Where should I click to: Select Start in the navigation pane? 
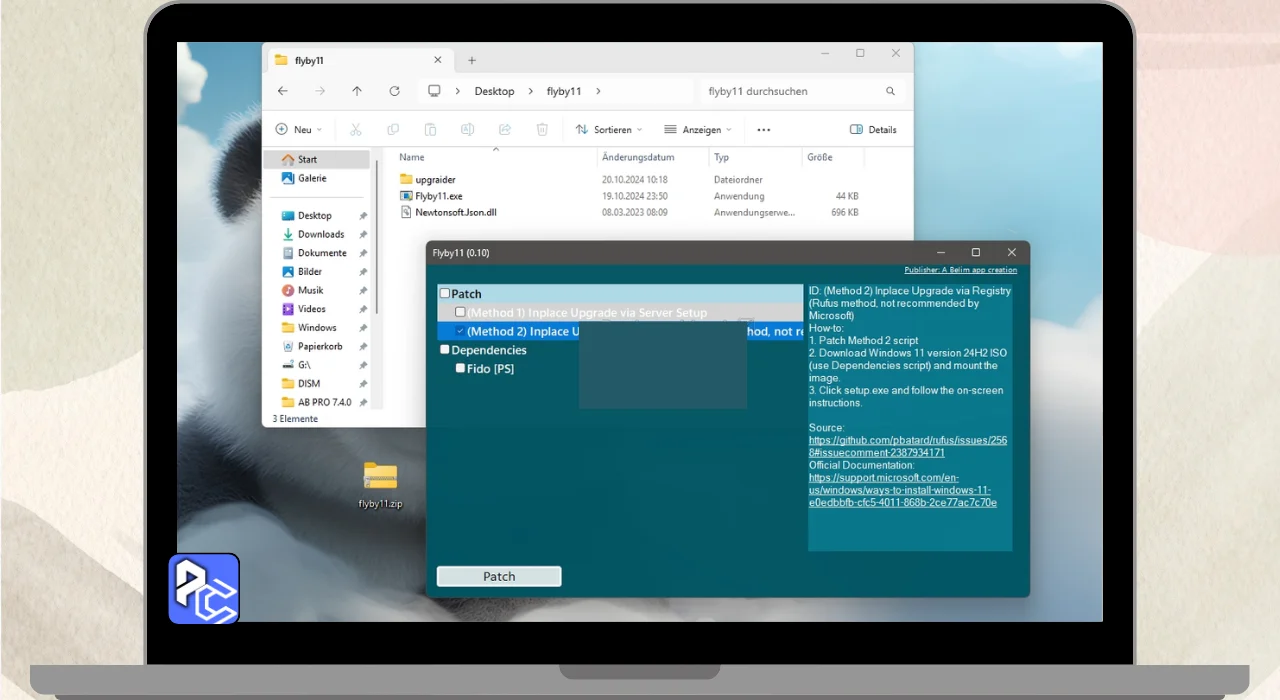[x=318, y=159]
